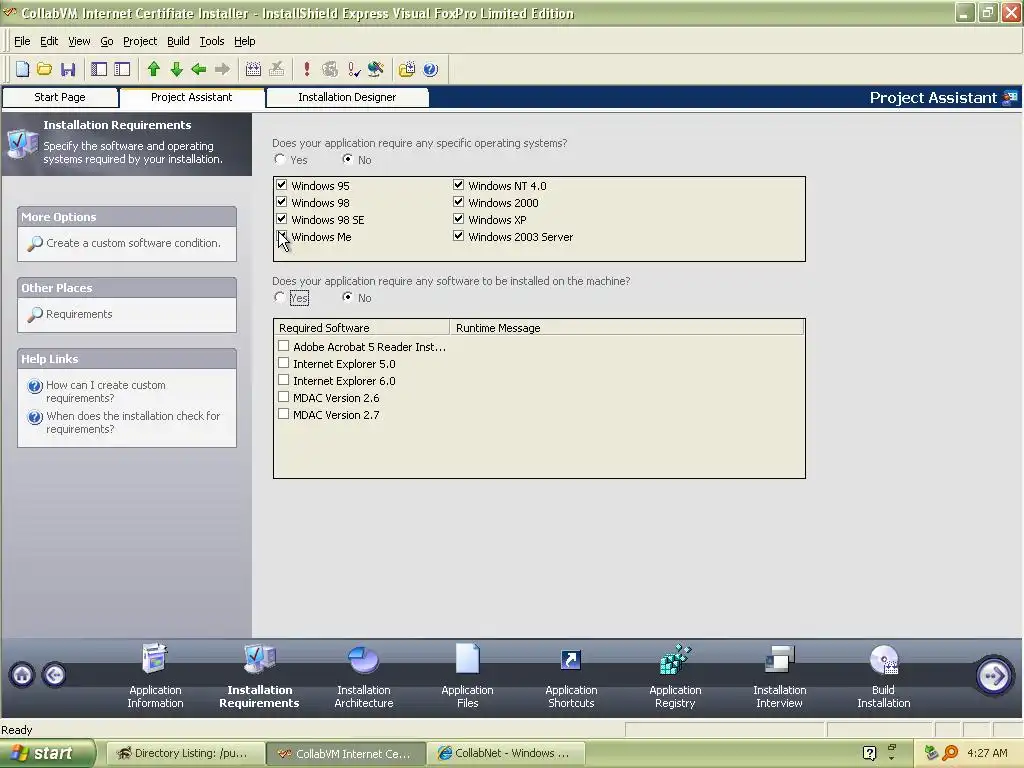Open How can I create custom requirements help
Image resolution: width=1024 pixels, height=768 pixels.
pos(106,391)
